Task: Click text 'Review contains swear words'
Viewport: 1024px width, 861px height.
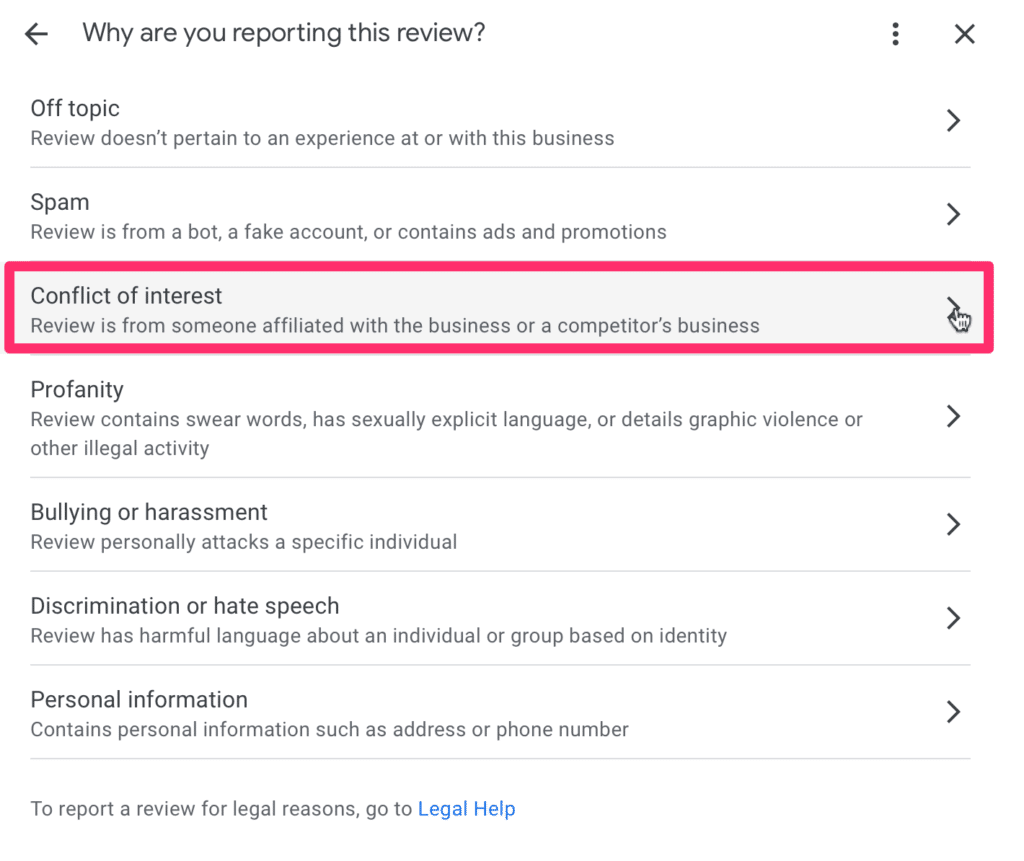Action: tap(168, 419)
